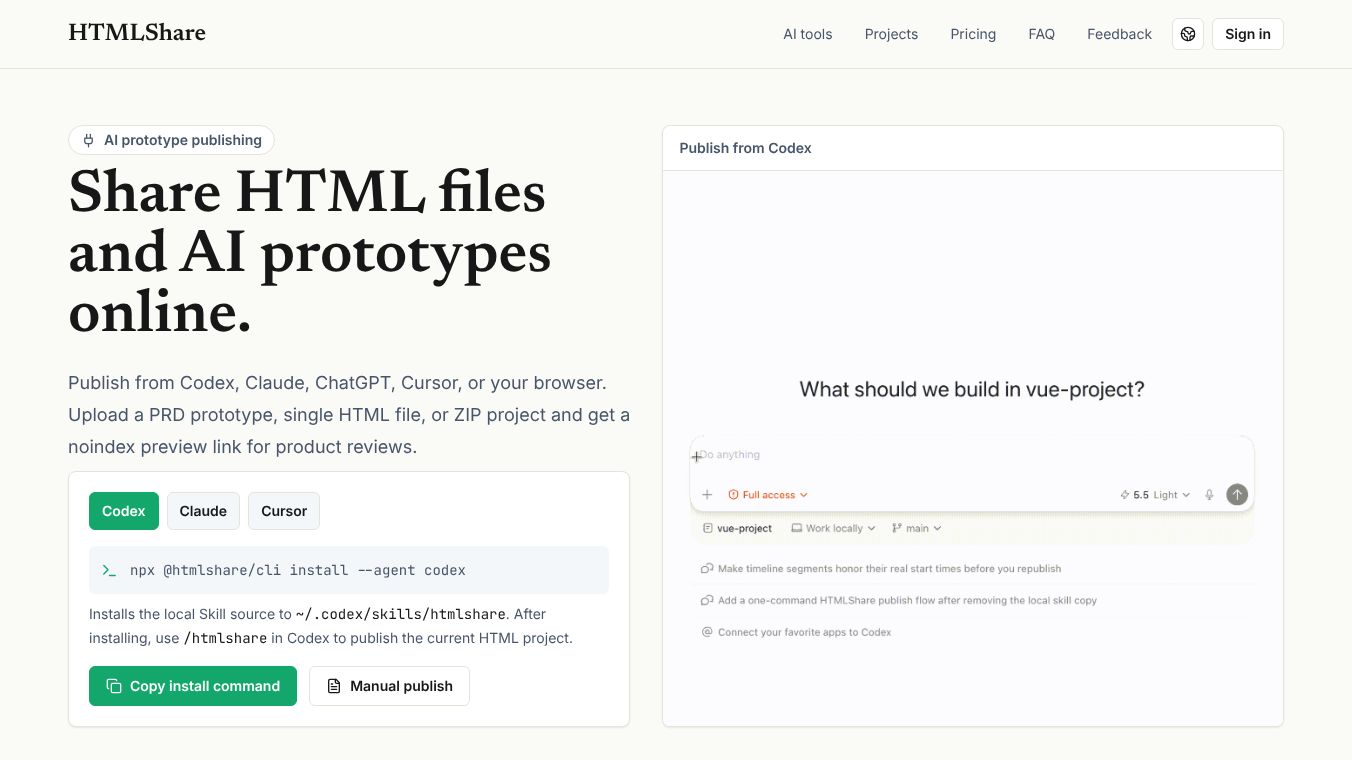Click the plug icon in the badge

click(x=89, y=140)
